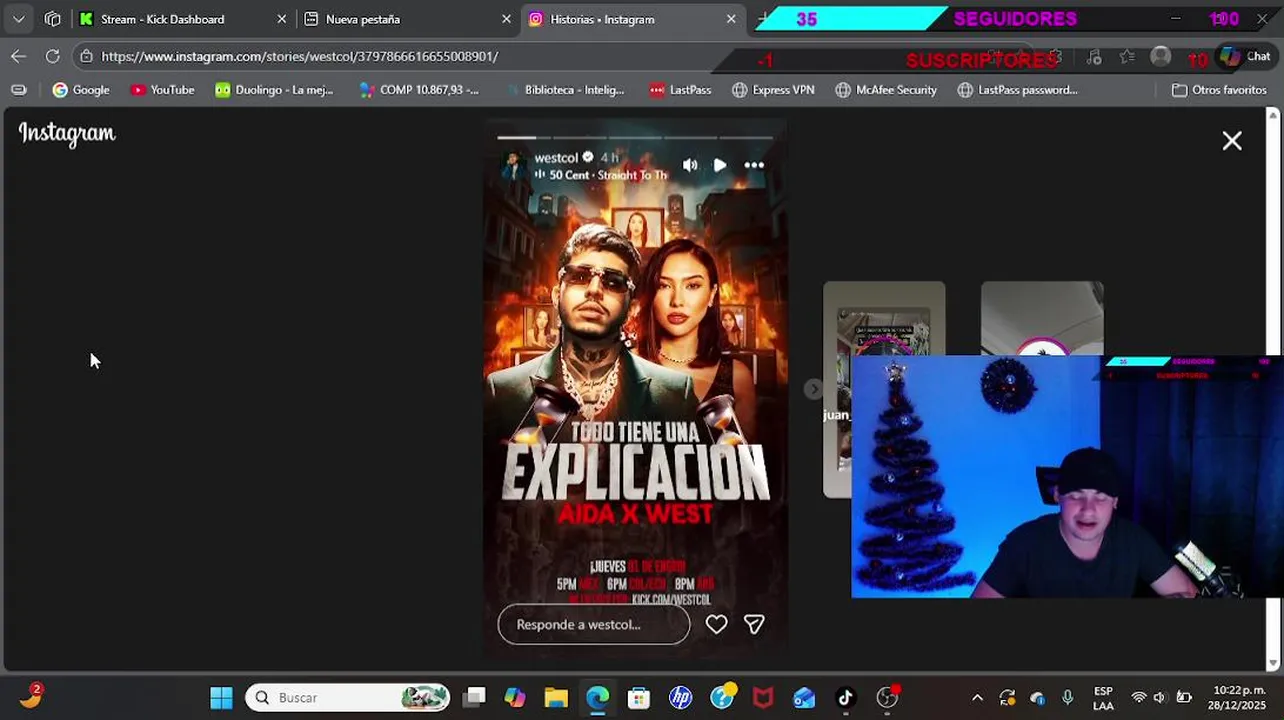The width and height of the screenshot is (1284, 720).
Task: Click the taskbar Buscar search box
Action: 347,698
